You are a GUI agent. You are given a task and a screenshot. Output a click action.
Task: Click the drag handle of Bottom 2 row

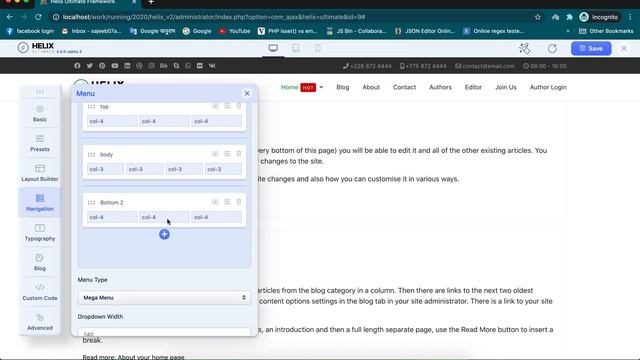(91, 202)
